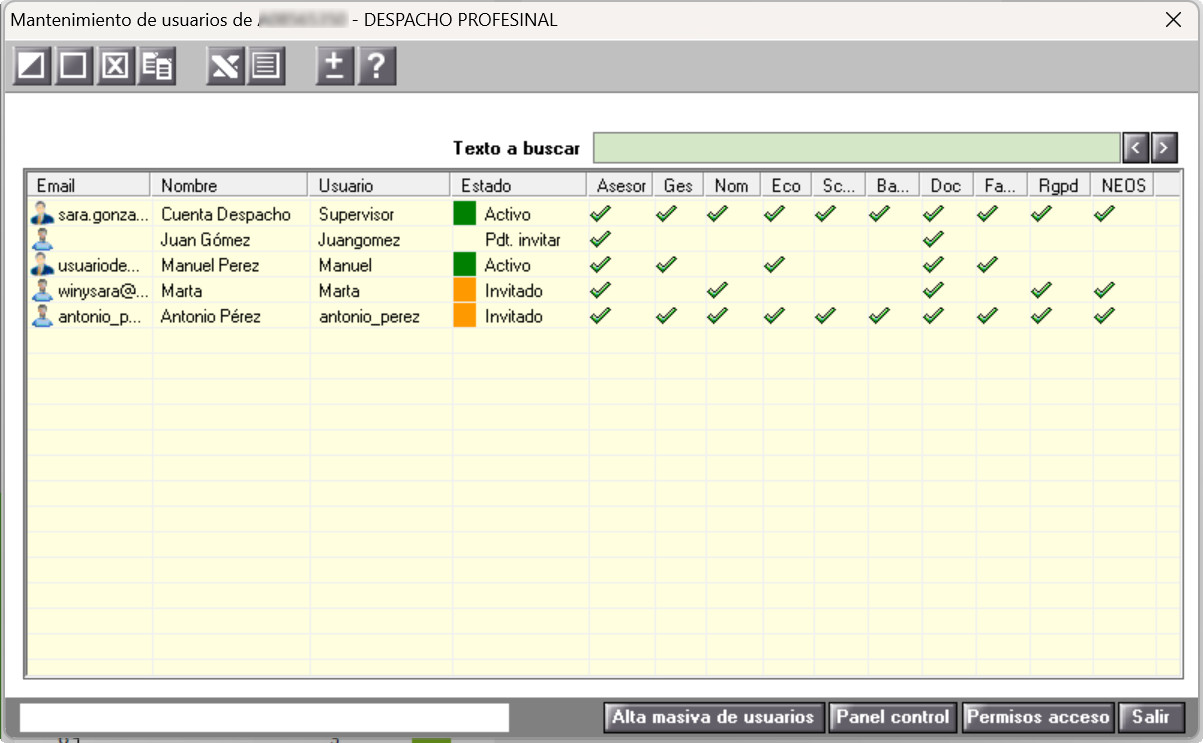Click the Rgpd column header
This screenshot has height=743, width=1203.
1059,185
